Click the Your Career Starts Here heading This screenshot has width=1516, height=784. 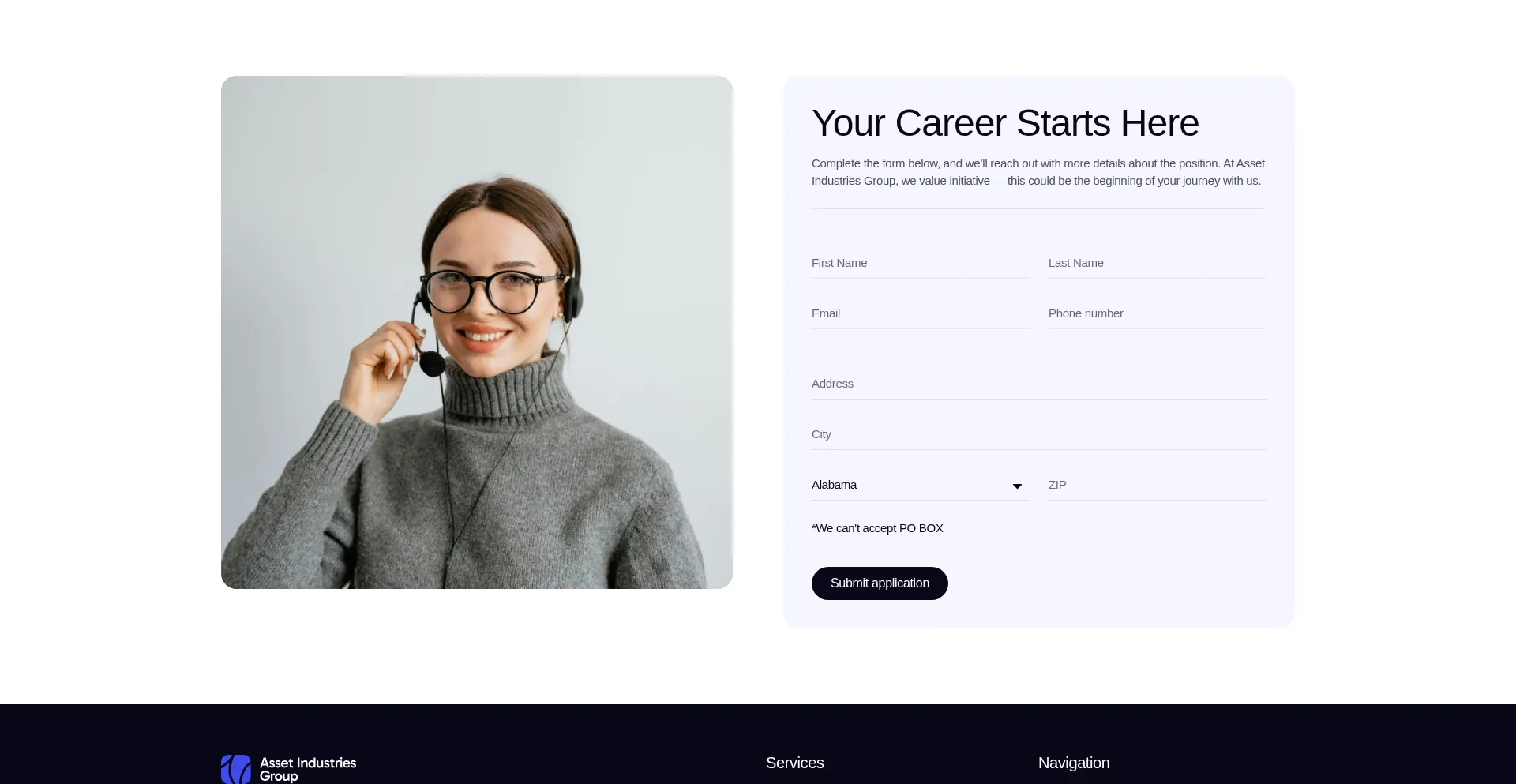[x=1005, y=123]
